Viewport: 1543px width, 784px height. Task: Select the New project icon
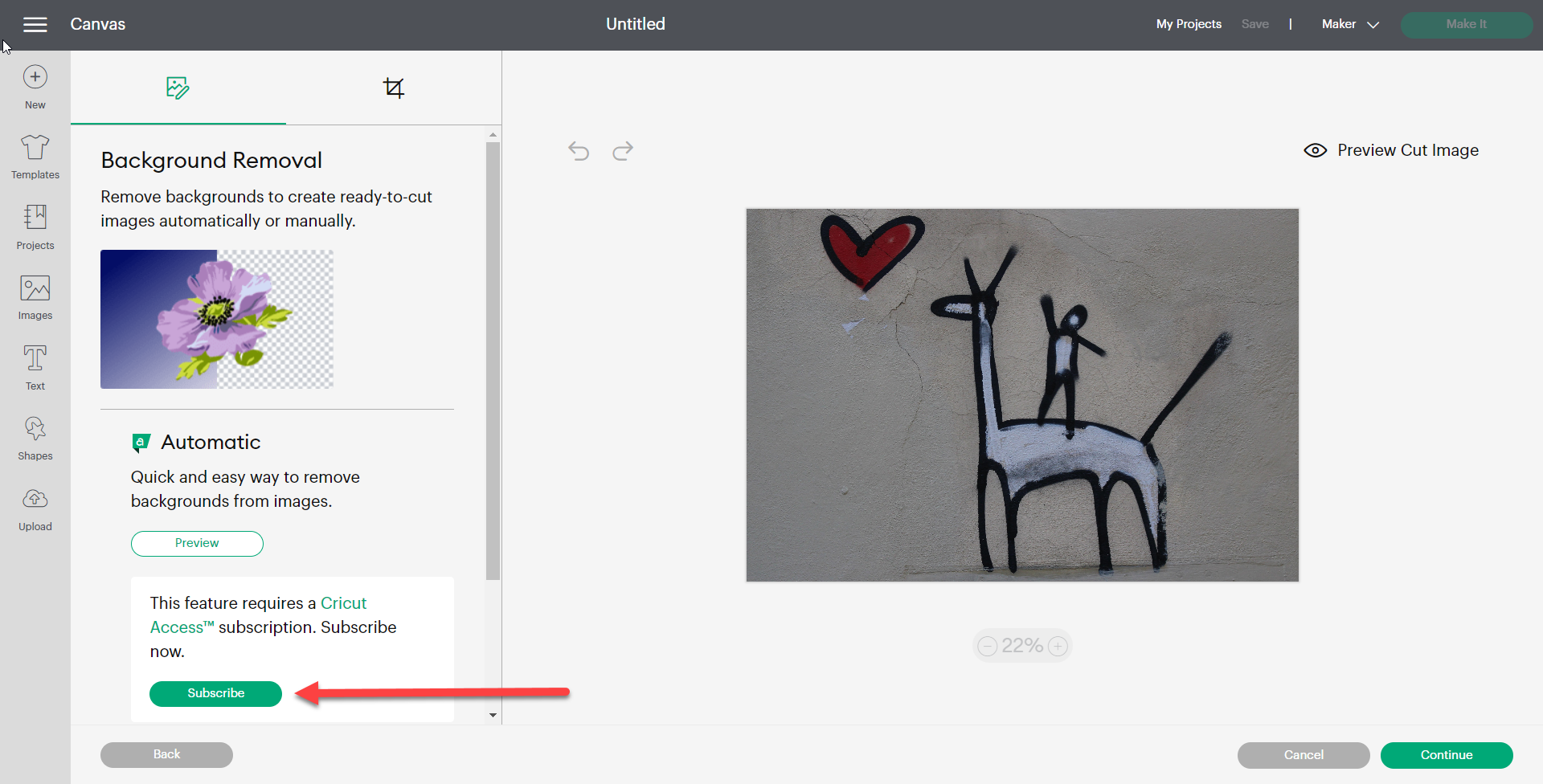35,84
